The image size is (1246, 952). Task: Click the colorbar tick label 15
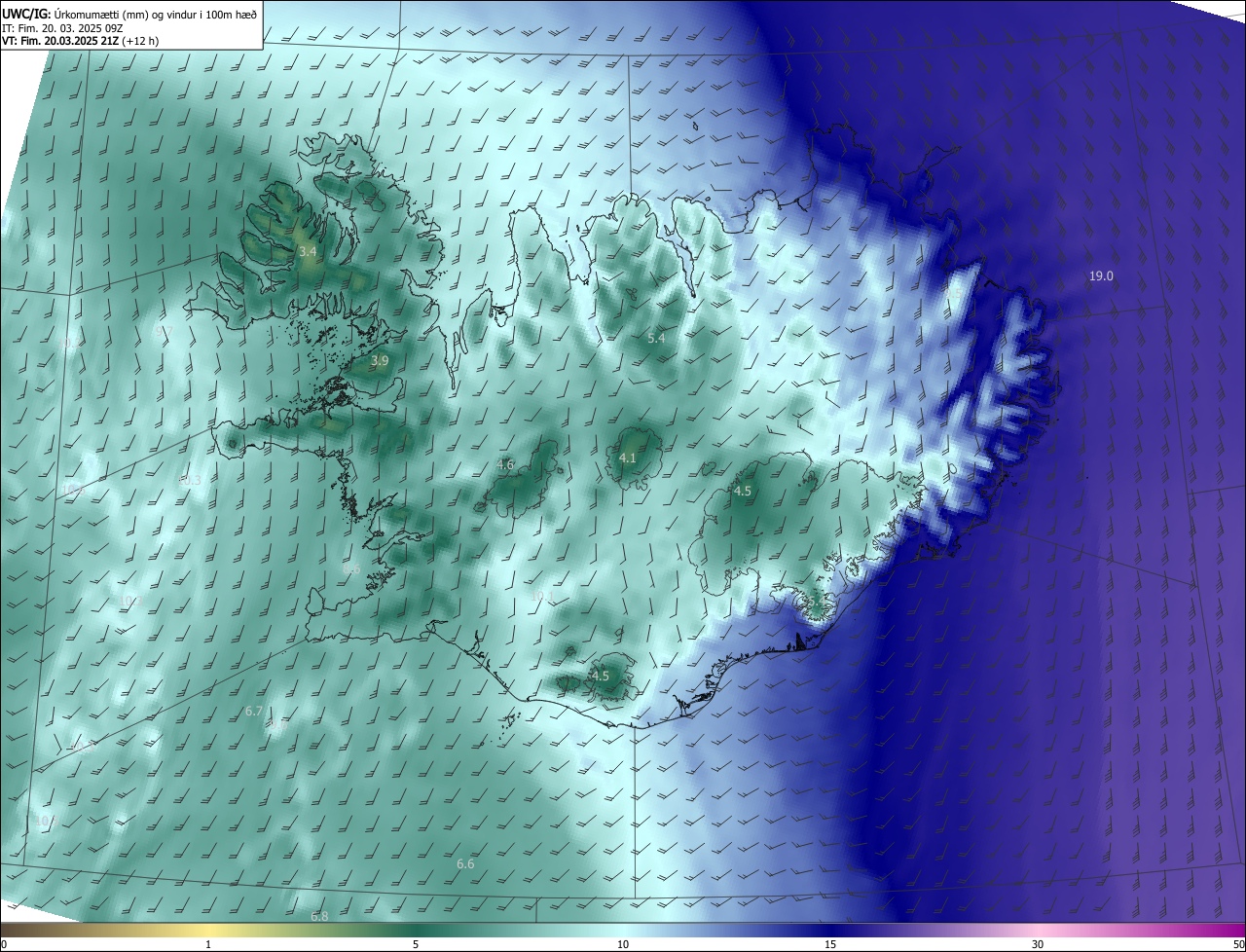830,945
